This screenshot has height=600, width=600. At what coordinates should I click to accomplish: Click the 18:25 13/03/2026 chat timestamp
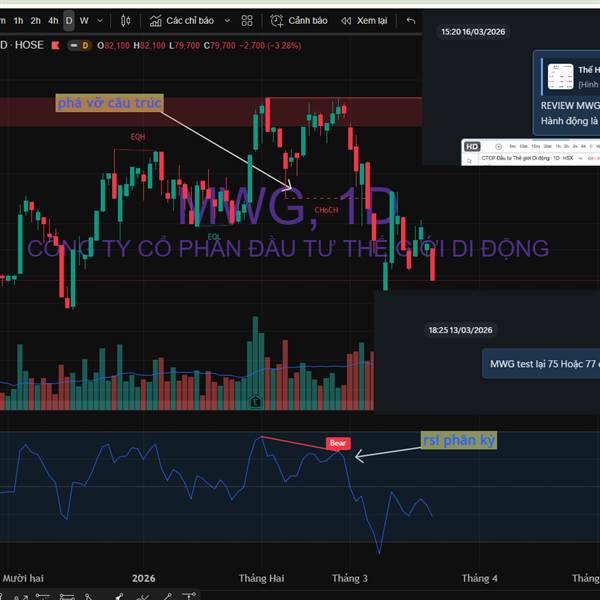[460, 330]
